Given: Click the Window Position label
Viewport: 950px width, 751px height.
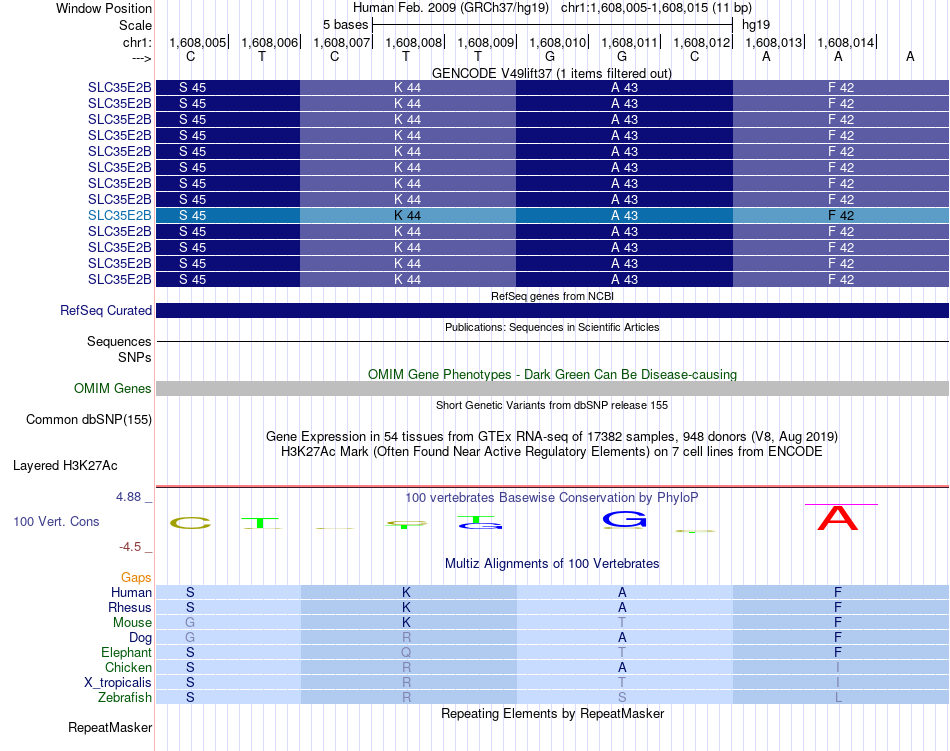Looking at the screenshot, I should [x=104, y=8].
